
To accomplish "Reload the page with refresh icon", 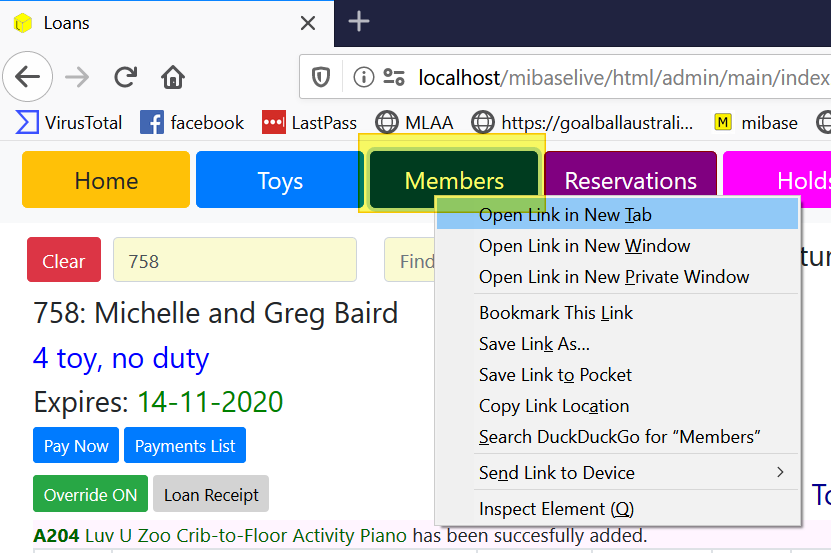I will (125, 77).
